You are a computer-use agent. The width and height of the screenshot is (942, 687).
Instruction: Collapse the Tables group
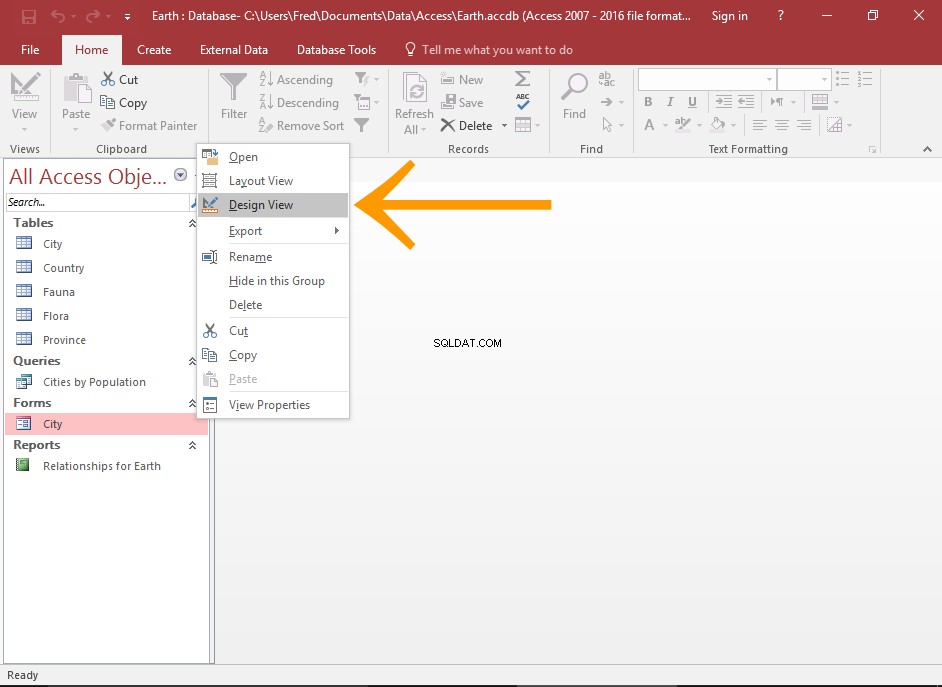click(192, 223)
